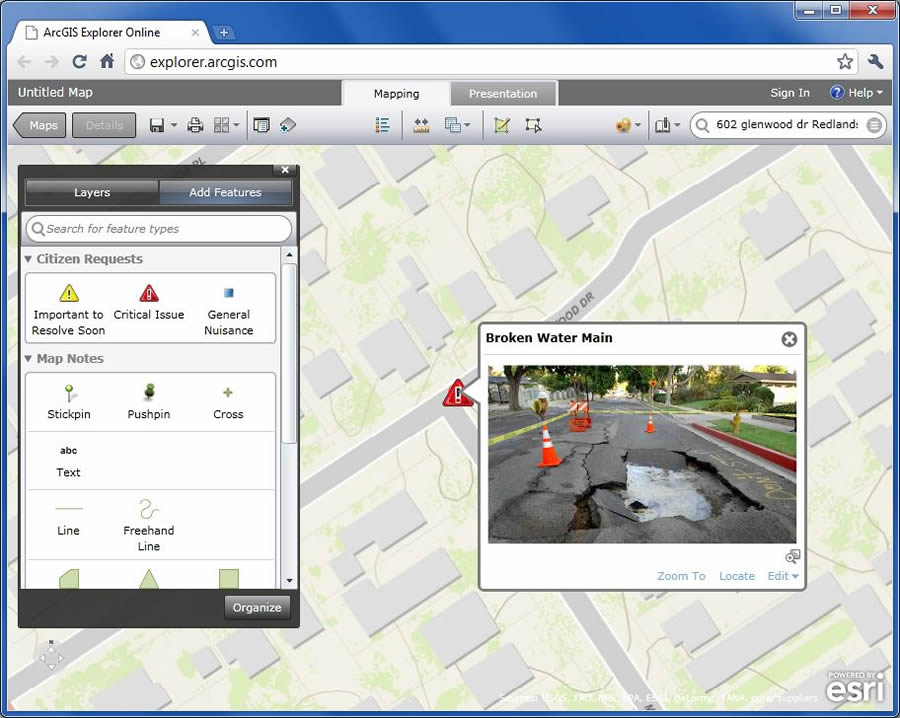The image size is (900, 718).
Task: Click the layer windows toolbar icon
Action: tap(452, 125)
